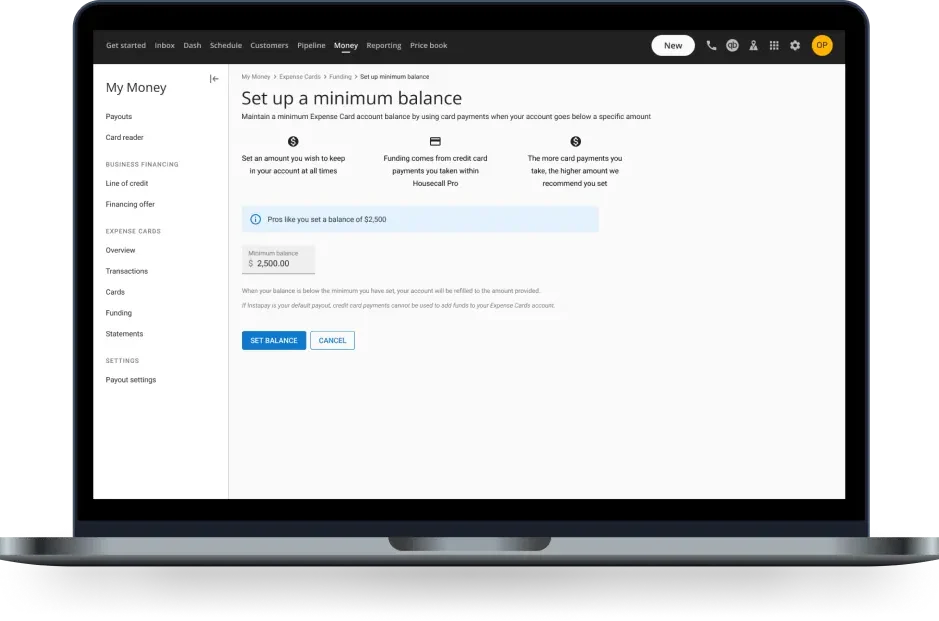Open the QuickBooks integration icon
This screenshot has width=939, height=621.
point(732,45)
